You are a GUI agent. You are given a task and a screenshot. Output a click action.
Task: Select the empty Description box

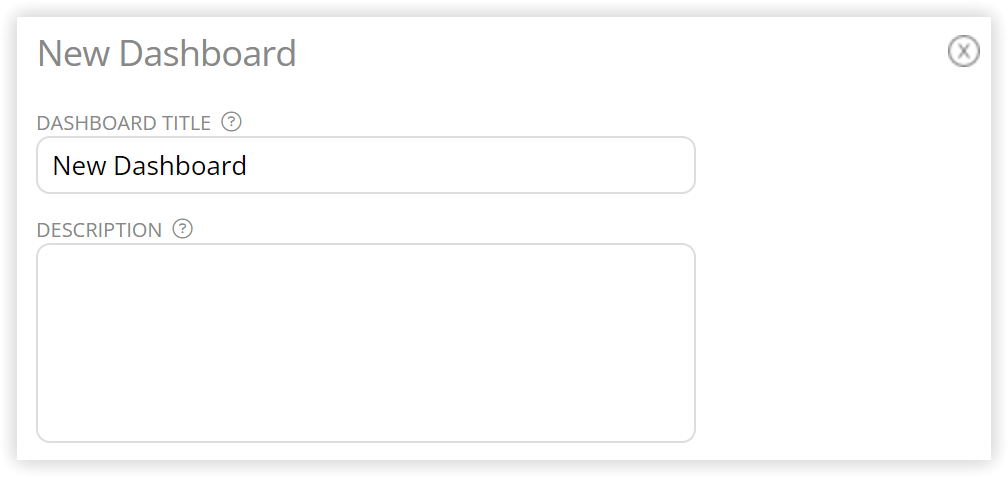point(366,343)
